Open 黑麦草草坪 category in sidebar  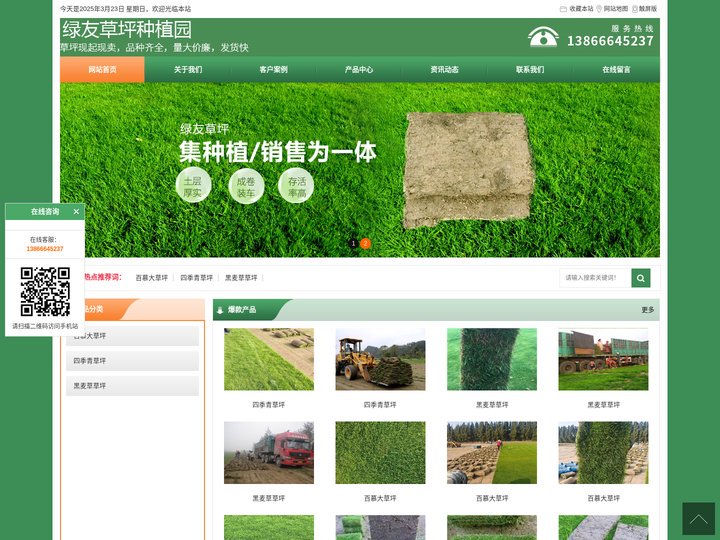(132, 386)
